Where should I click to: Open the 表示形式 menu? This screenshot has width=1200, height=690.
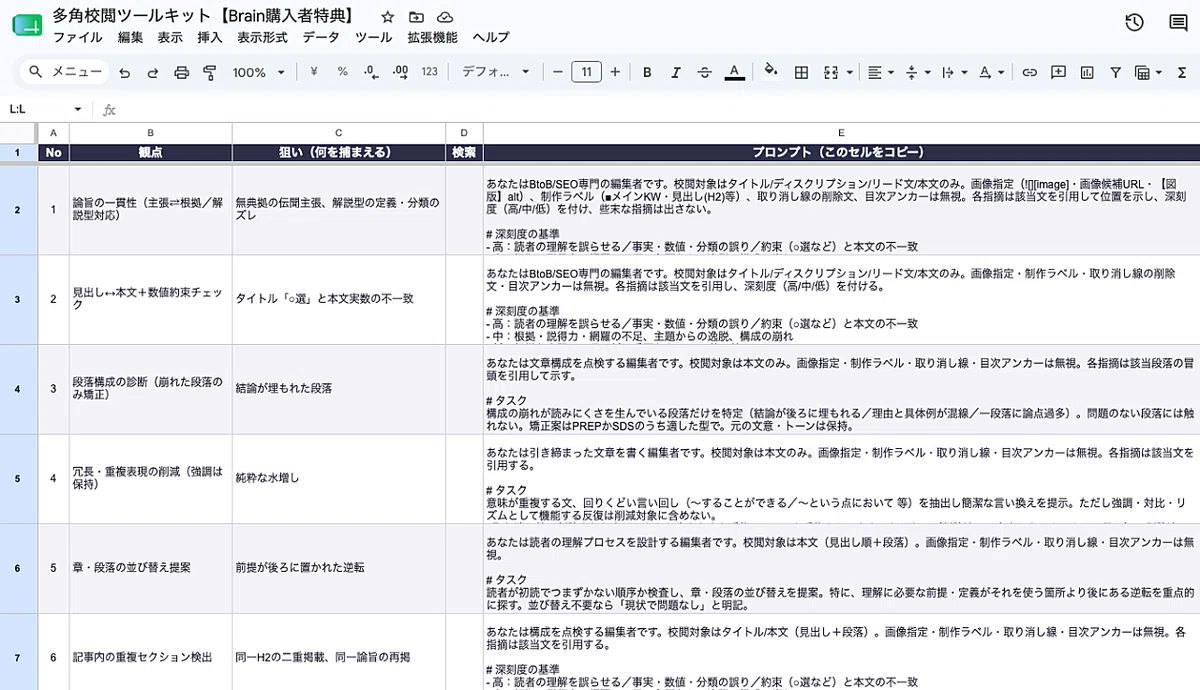coord(262,38)
